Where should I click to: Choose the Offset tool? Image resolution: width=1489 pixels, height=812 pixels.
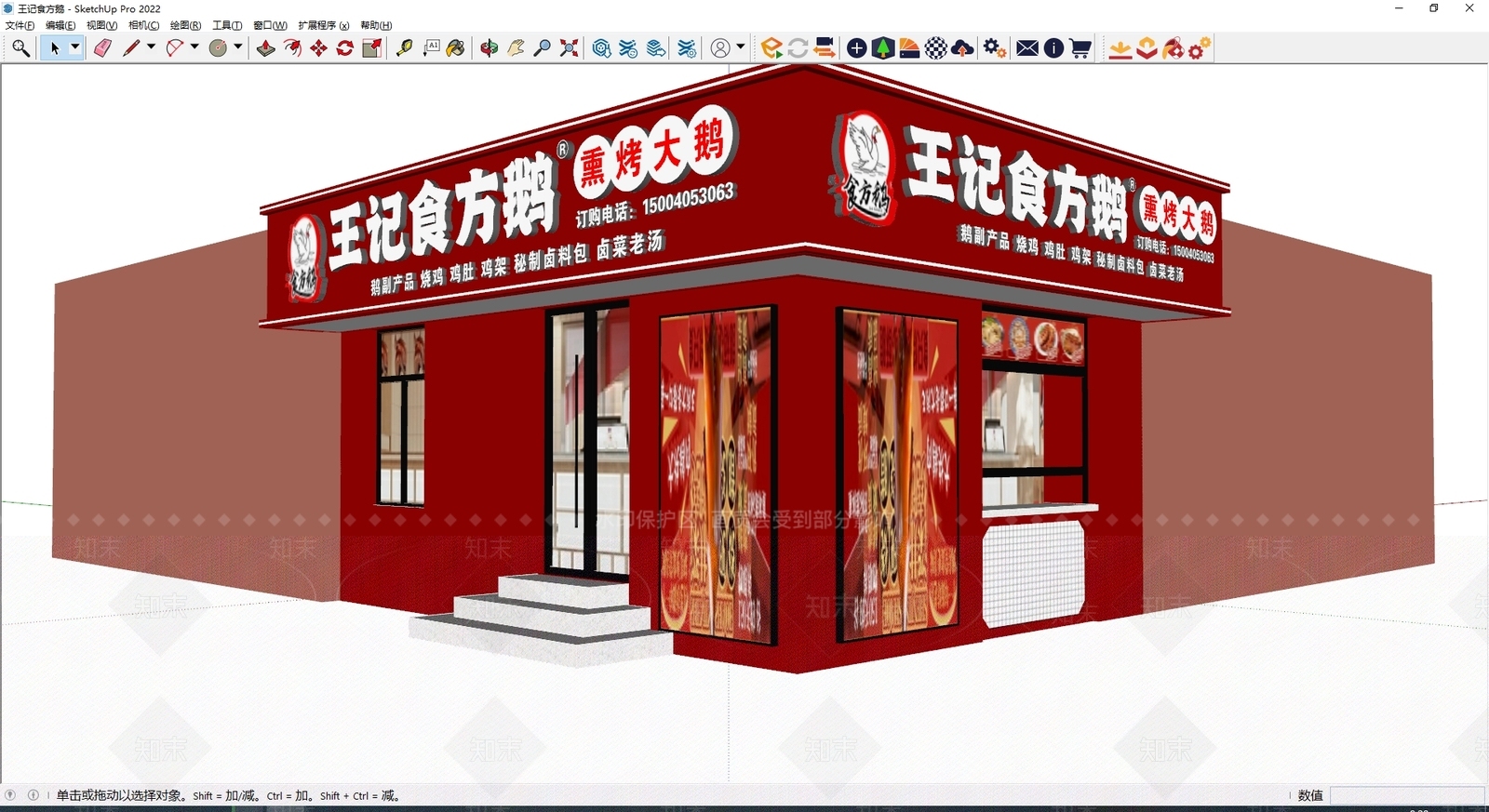pos(292,48)
